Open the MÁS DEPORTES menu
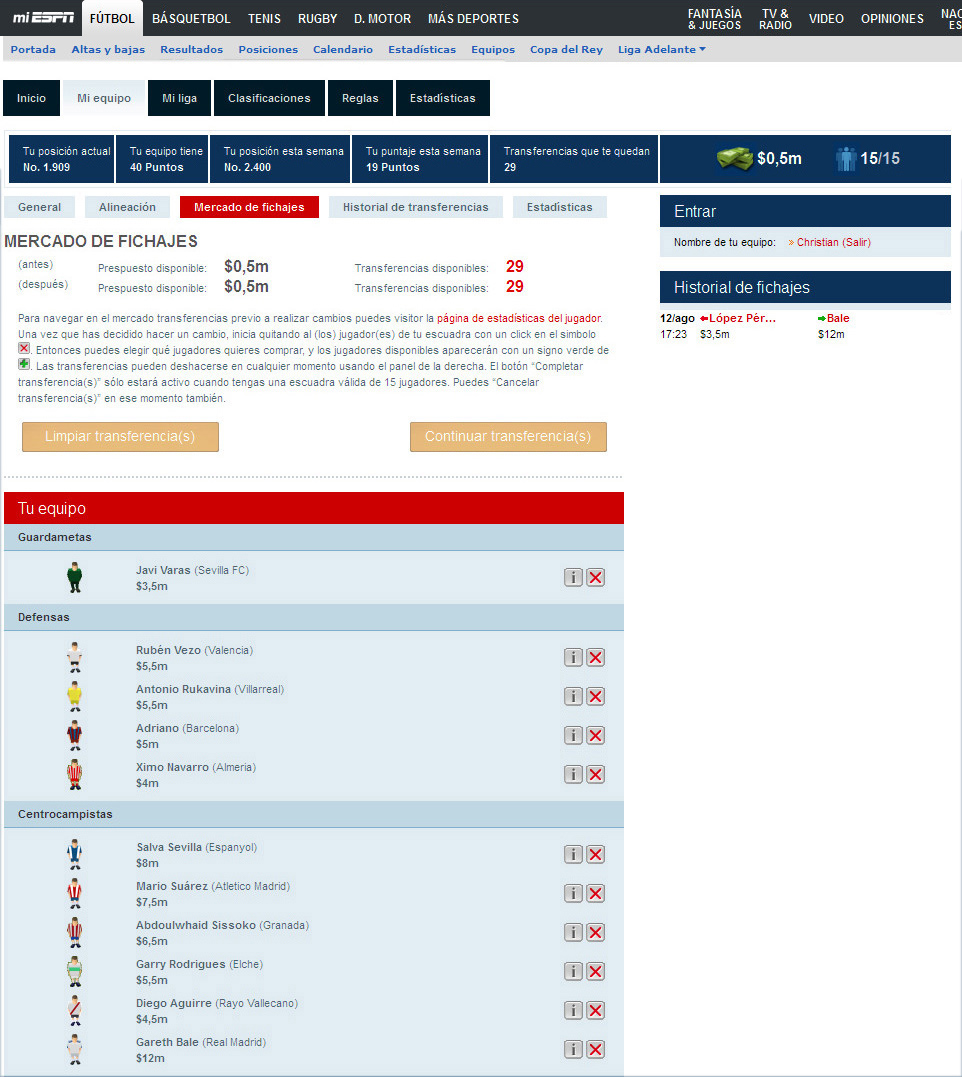Screen dimensions: 962x1077 tap(473, 19)
